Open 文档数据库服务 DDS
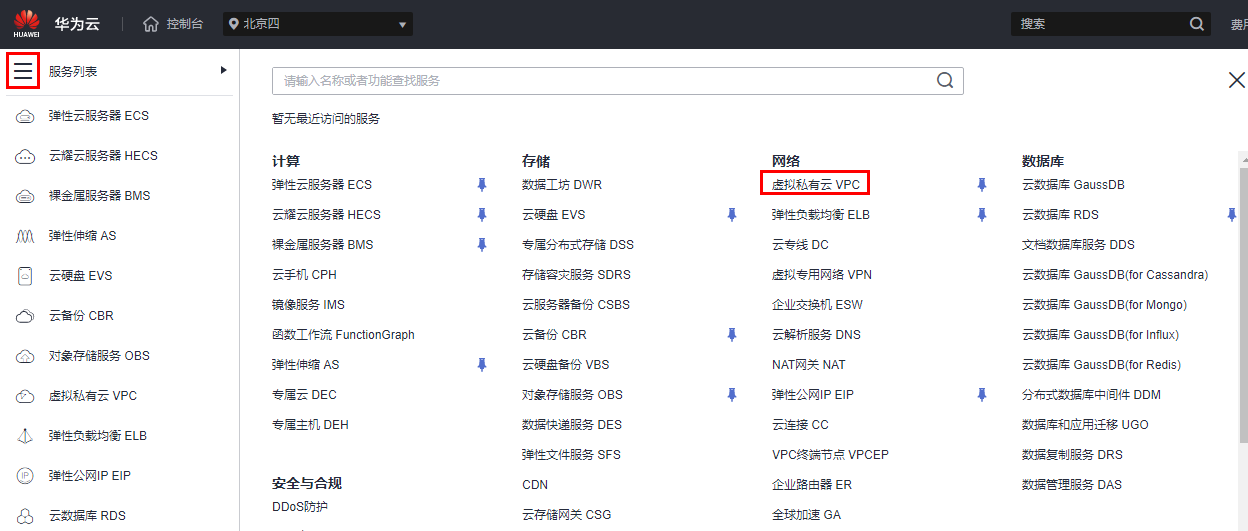1248x531 pixels. pyautogui.click(x=1079, y=245)
